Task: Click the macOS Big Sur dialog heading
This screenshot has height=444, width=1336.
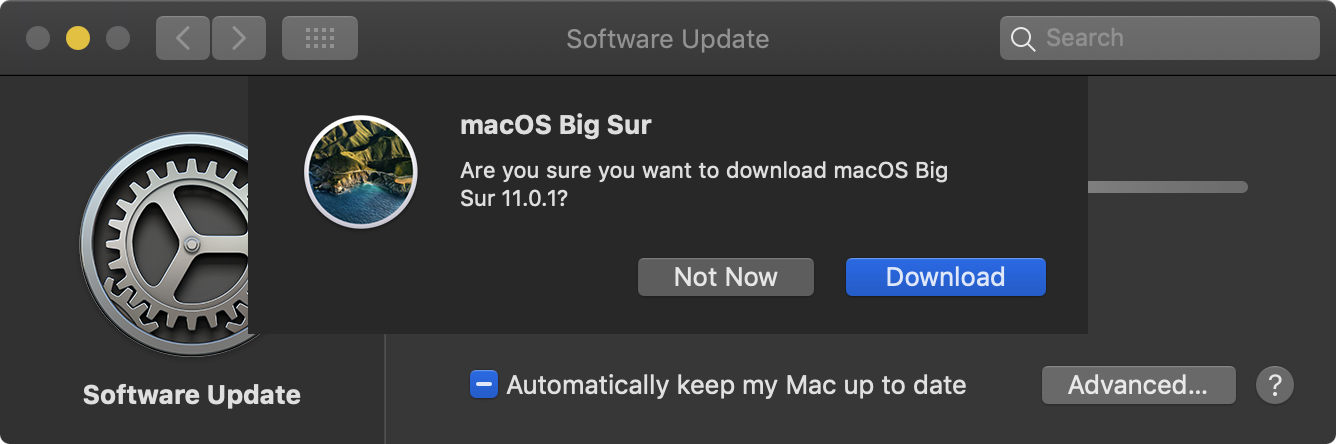Action: 555,125
